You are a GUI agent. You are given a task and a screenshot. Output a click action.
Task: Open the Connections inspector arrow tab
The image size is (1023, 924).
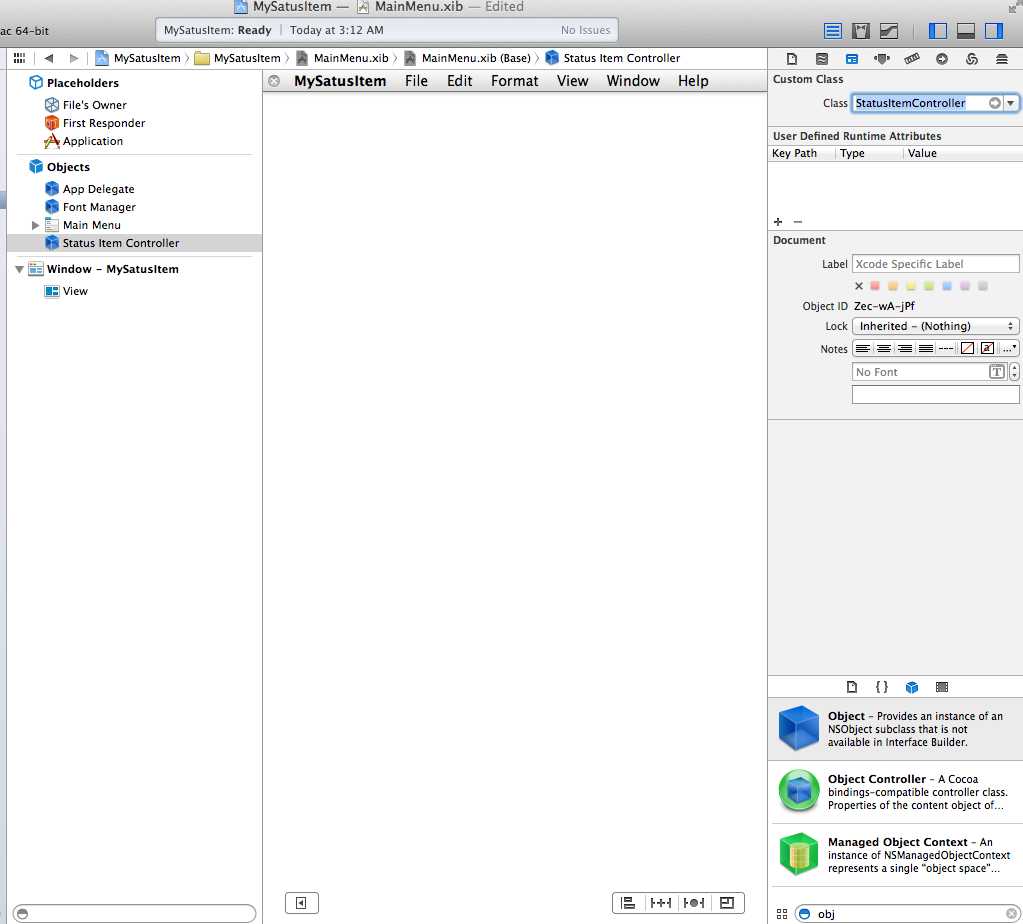click(941, 59)
